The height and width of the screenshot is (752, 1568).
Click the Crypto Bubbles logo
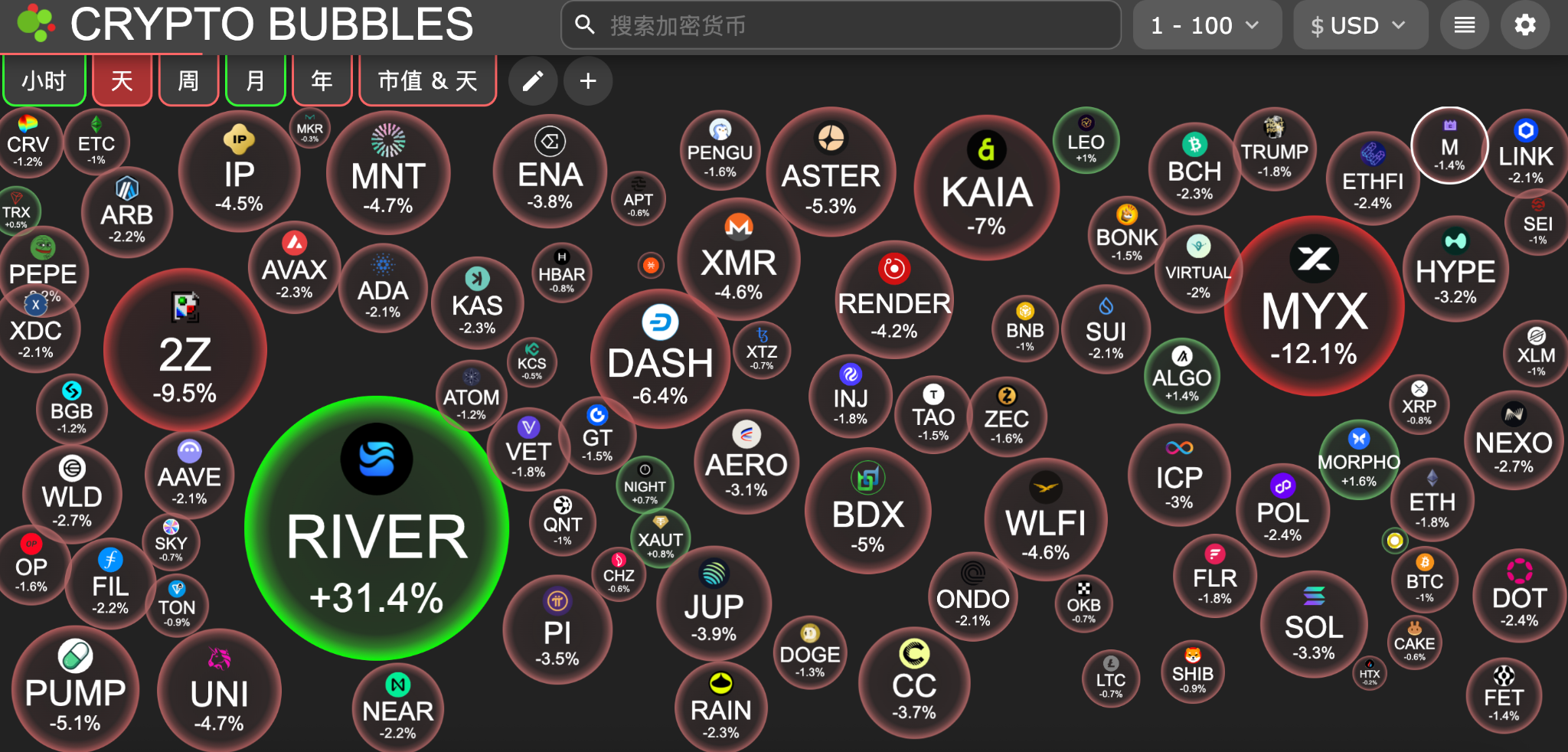[x=36, y=23]
